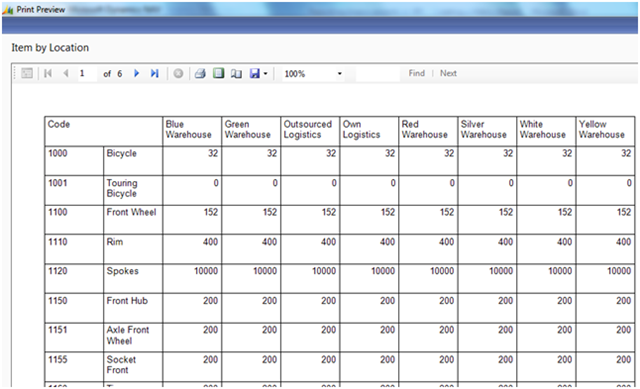
Task: Select item code 1155
Action: point(58,360)
